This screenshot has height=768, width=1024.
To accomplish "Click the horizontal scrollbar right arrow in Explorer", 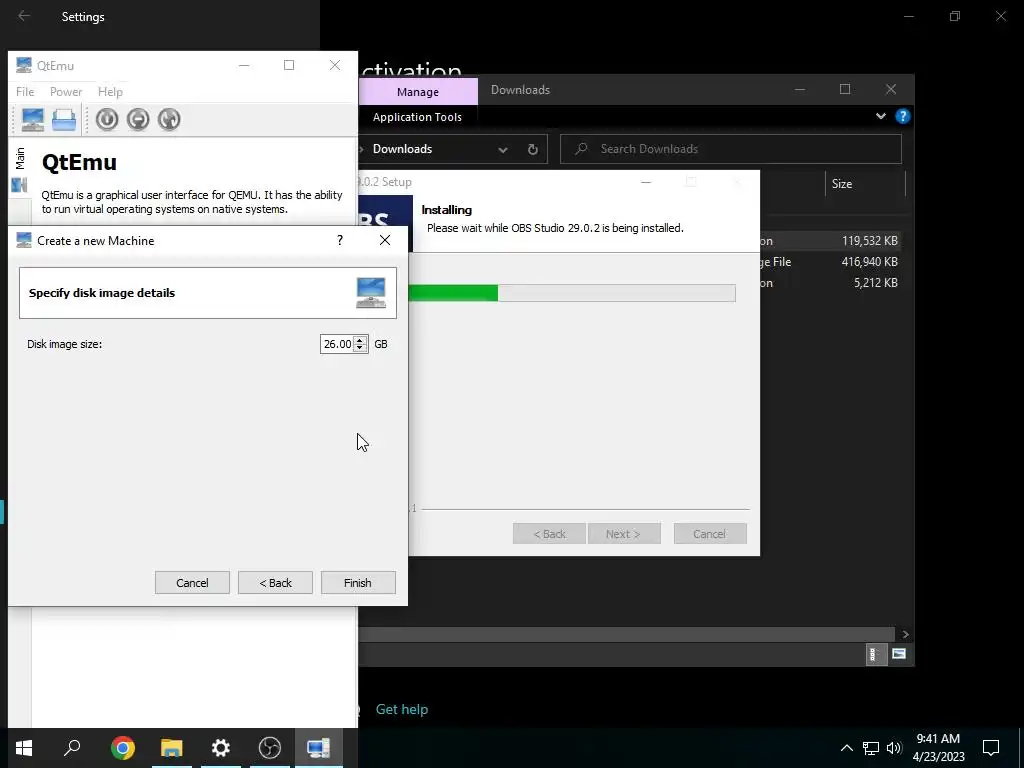I will (904, 634).
